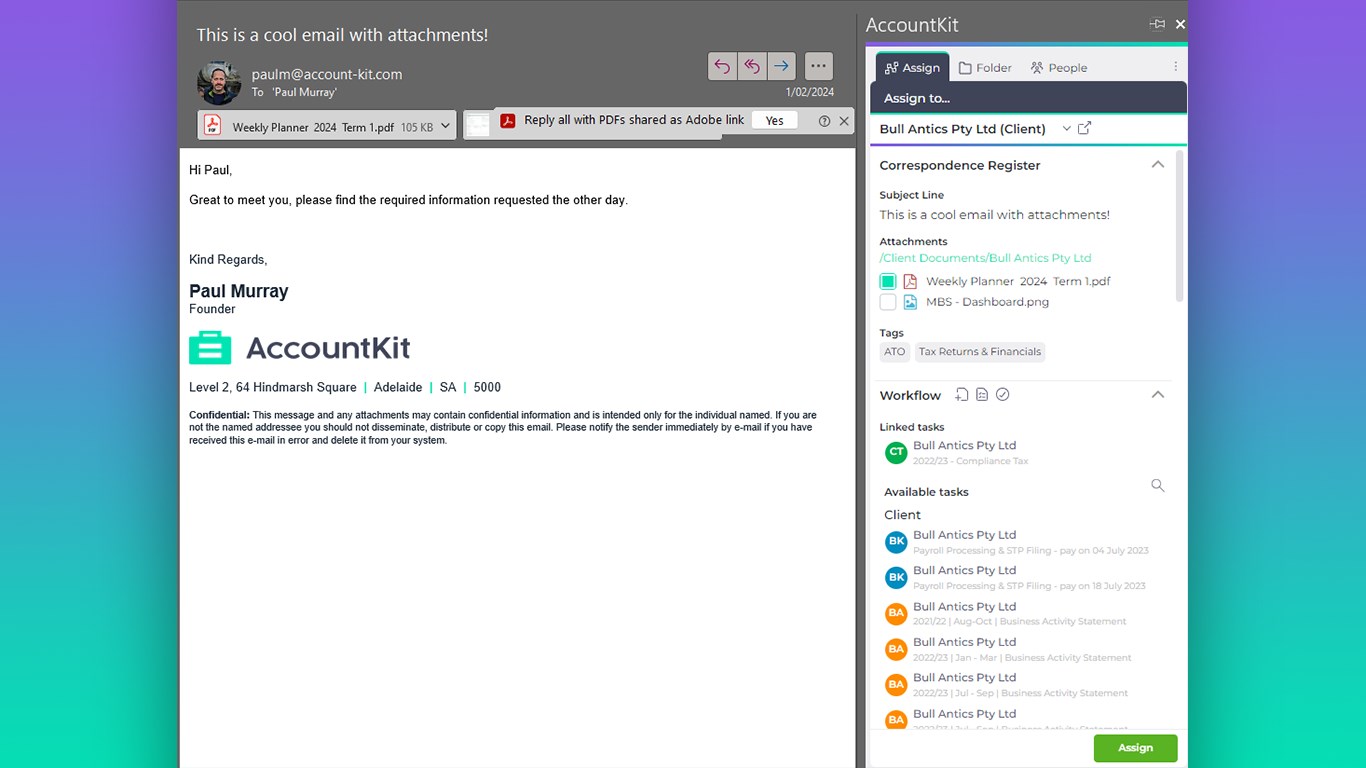Click image file icon beside MBS Dashboard

pos(910,302)
